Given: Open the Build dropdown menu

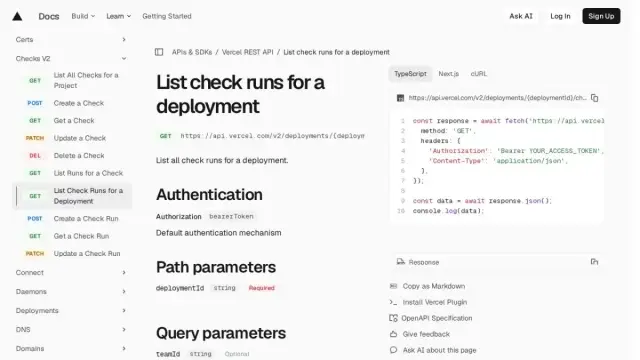Looking at the screenshot, I should [83, 16].
